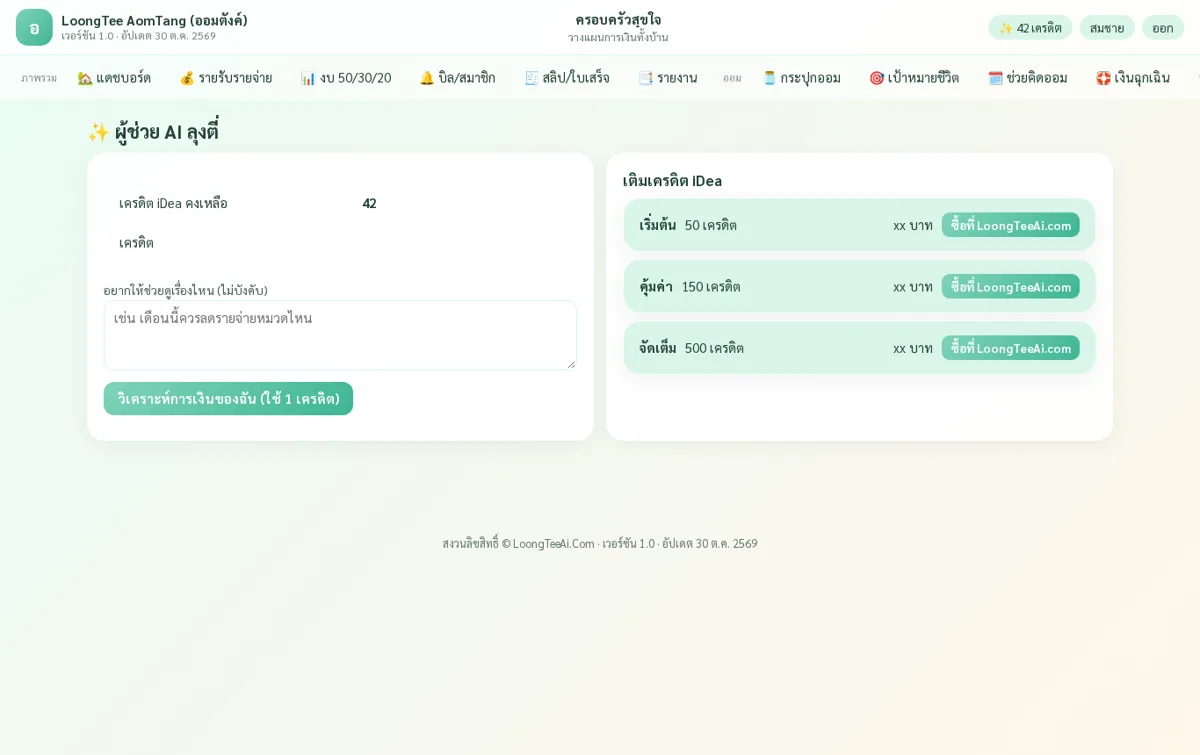Open the สมชาย user profile button
Screen dimensions: 1200x755
click(1107, 27)
